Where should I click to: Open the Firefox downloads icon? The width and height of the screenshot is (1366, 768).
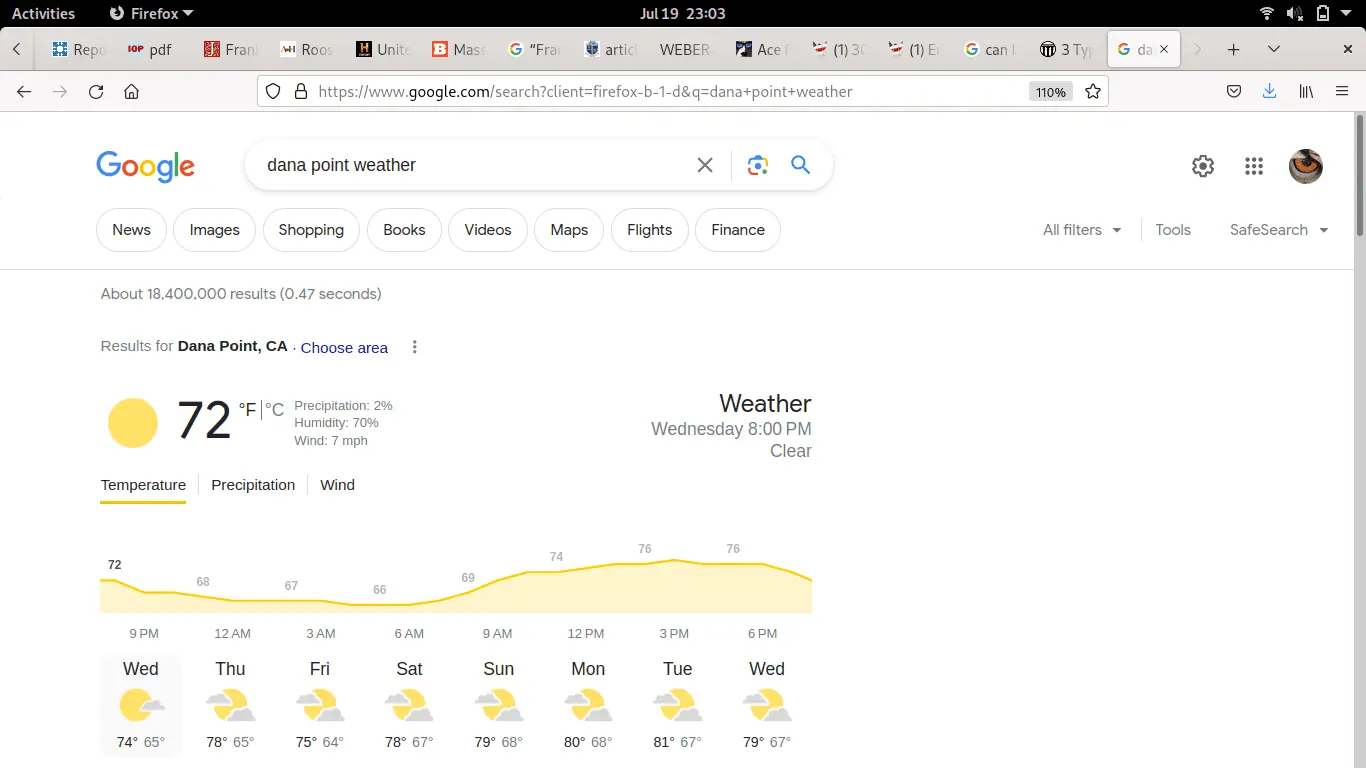point(1269,91)
